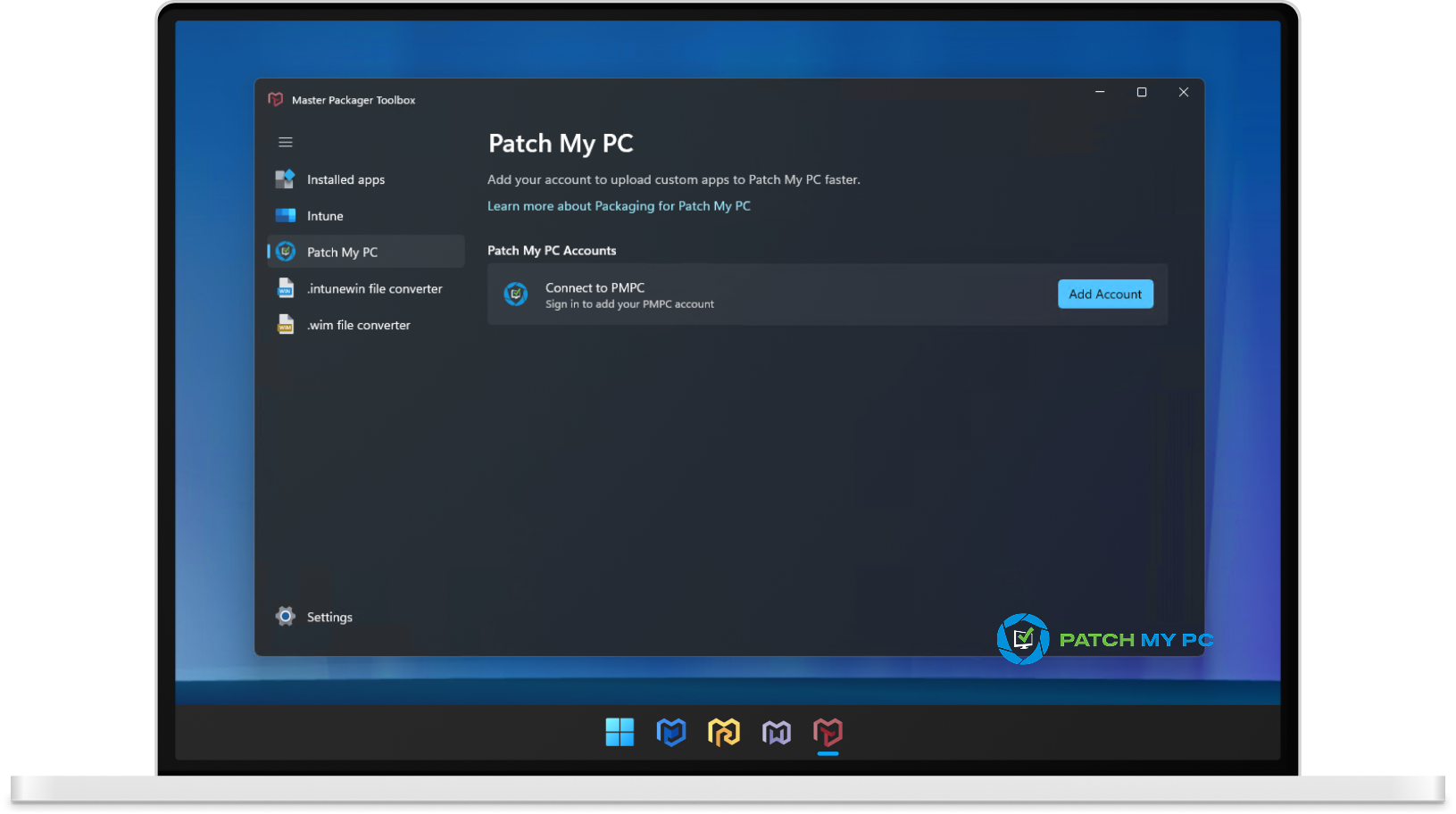Close the Master Packager Toolbox window

(x=1184, y=92)
